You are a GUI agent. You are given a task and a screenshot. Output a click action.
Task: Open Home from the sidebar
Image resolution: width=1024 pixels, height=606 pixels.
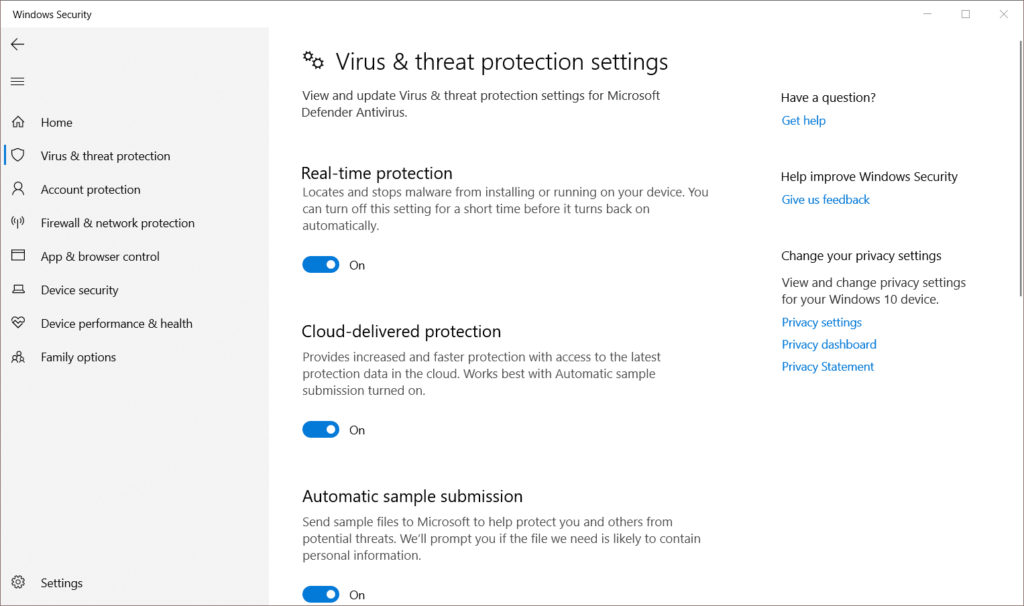click(x=57, y=121)
